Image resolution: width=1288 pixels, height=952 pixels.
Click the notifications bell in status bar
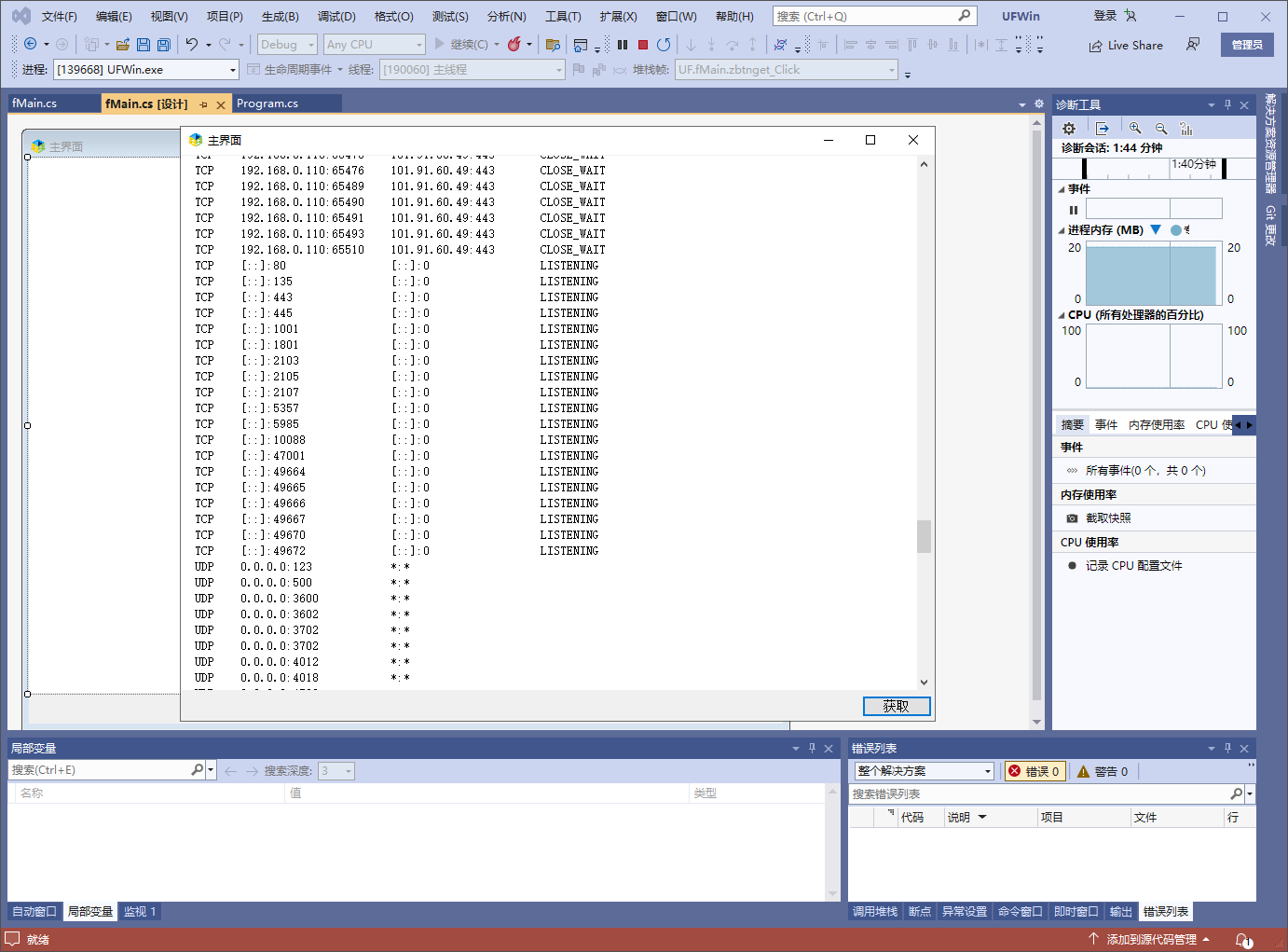point(1243,940)
